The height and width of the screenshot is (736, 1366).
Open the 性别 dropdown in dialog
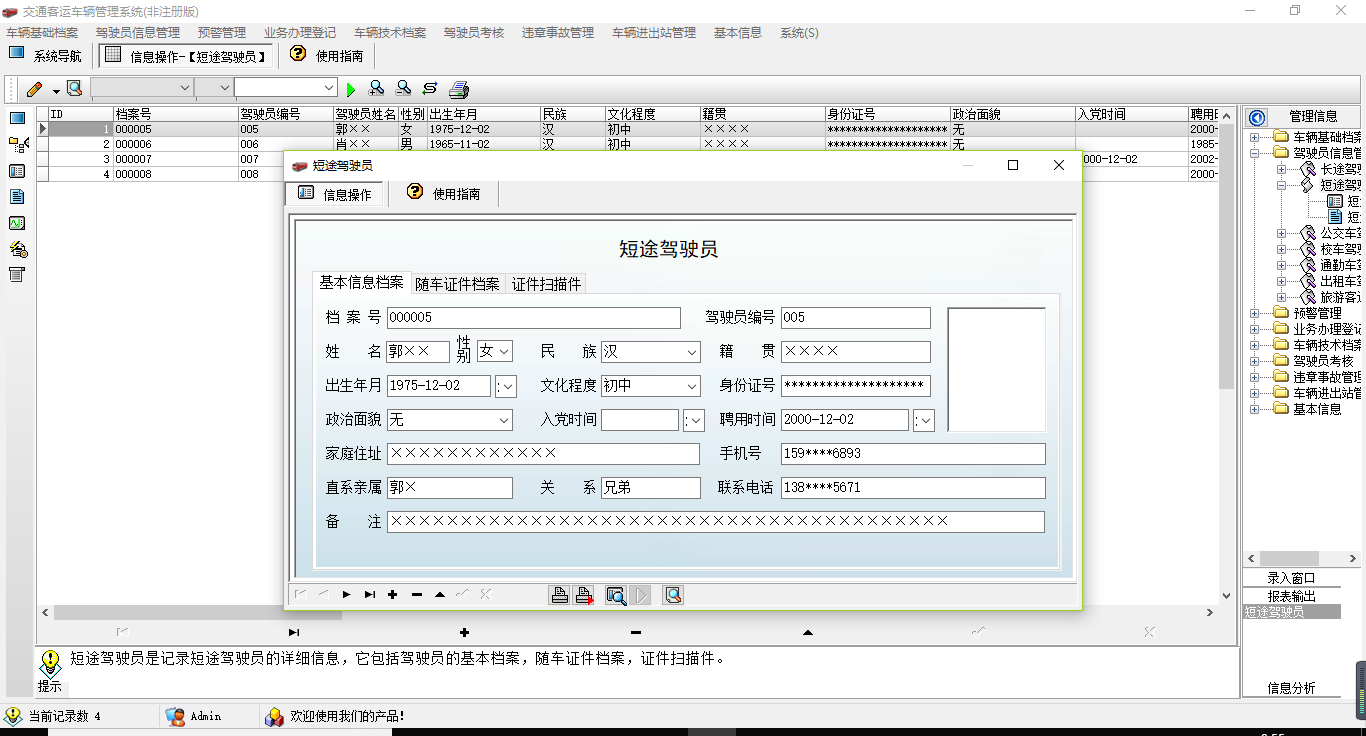coord(504,352)
